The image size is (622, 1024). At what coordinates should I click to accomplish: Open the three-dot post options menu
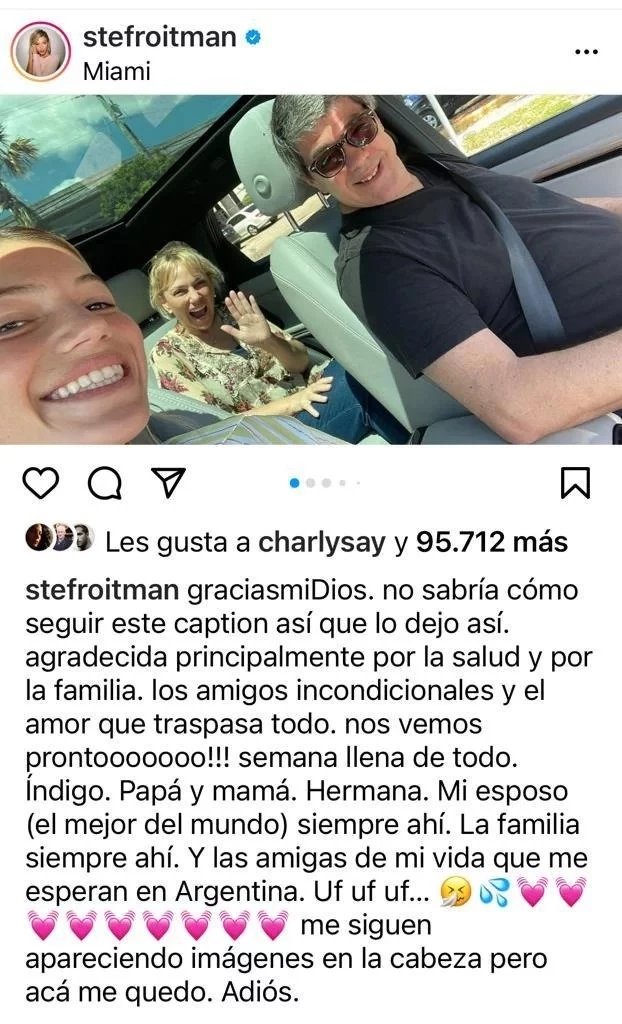click(x=586, y=52)
